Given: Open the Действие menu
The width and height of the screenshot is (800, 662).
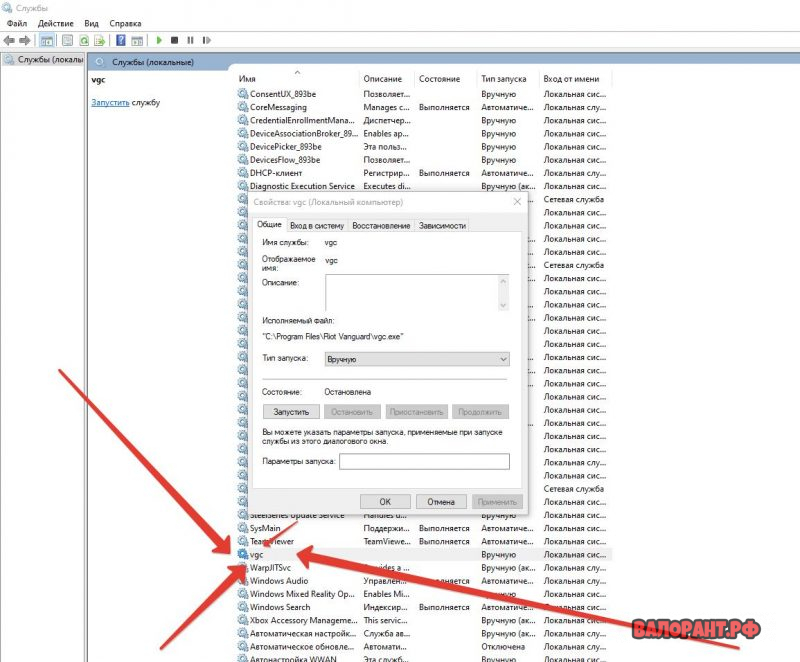Looking at the screenshot, I should pos(56,23).
